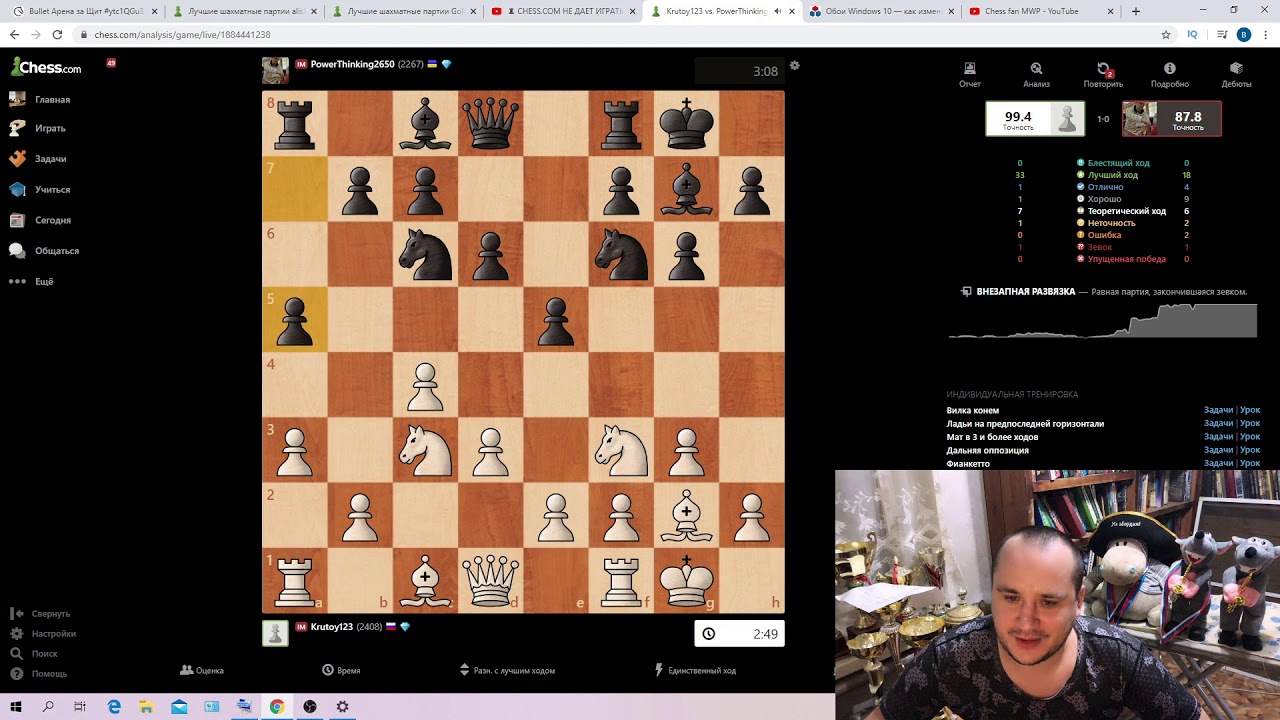Open Сегодня in the sidebar
The height and width of the screenshot is (720, 1280).
click(x=40, y=220)
